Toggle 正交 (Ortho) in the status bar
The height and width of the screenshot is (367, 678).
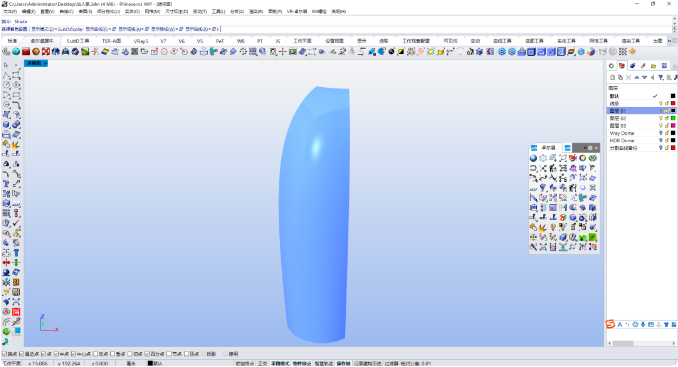tap(262, 364)
